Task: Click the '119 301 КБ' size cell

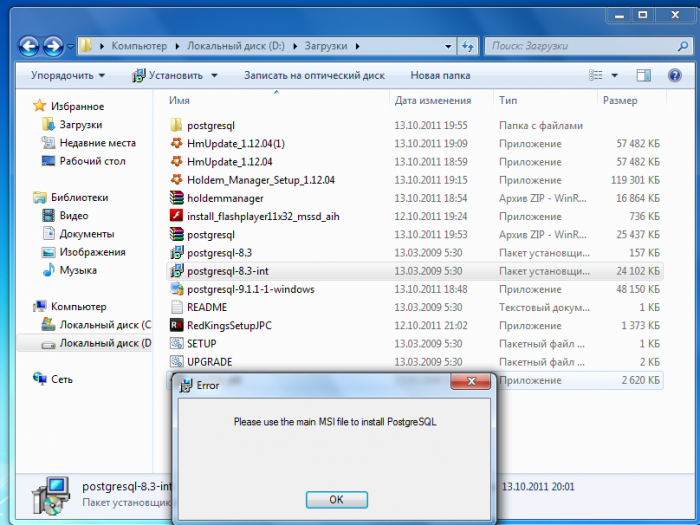Action: pyautogui.click(x=635, y=180)
